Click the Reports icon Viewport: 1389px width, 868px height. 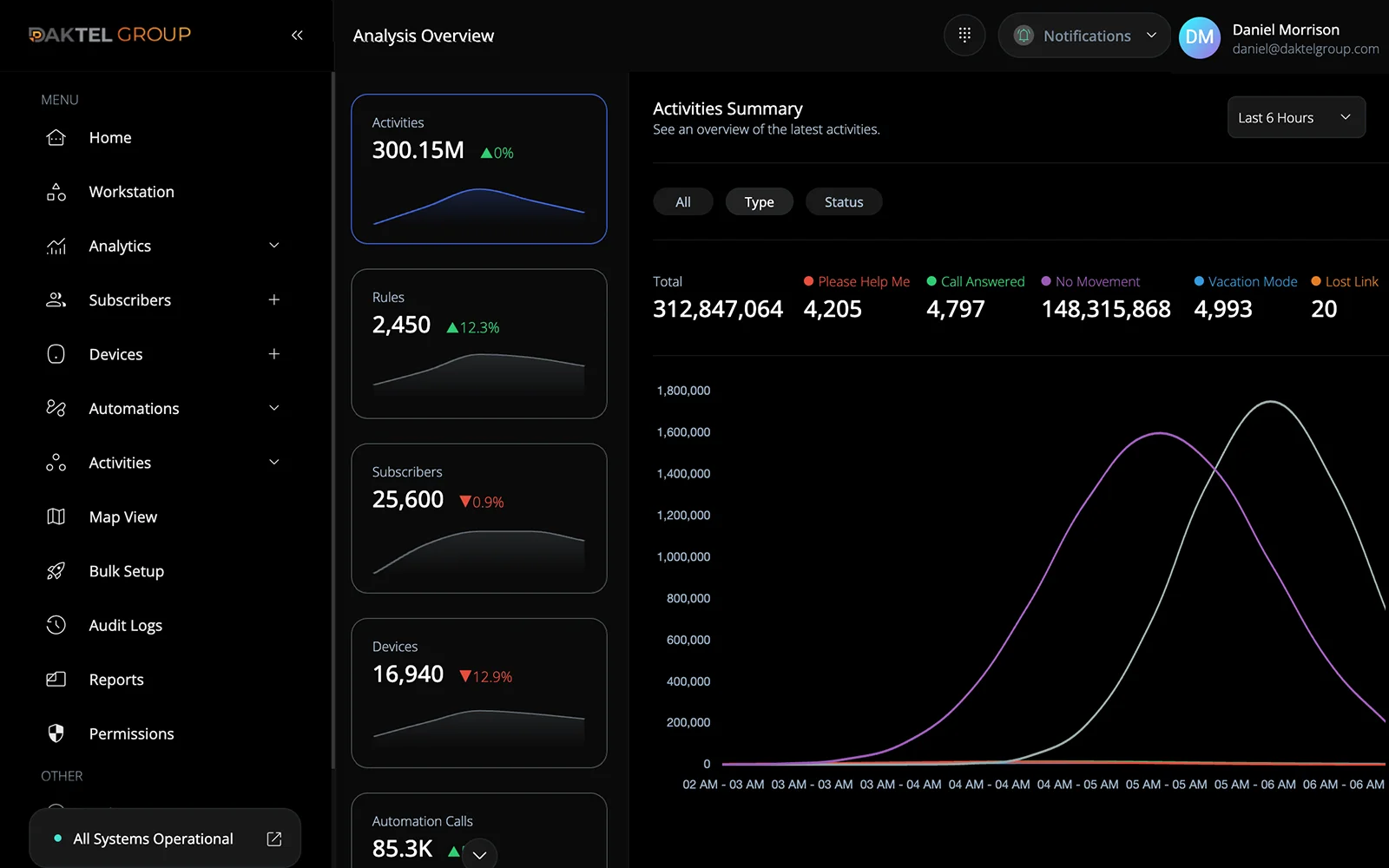pos(56,680)
